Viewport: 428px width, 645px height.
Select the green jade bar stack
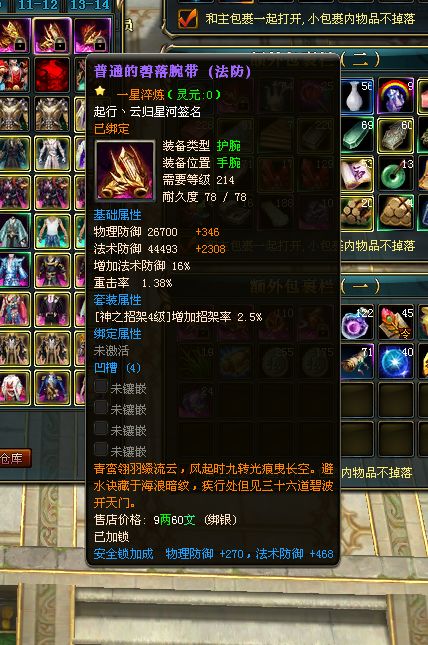point(357,135)
